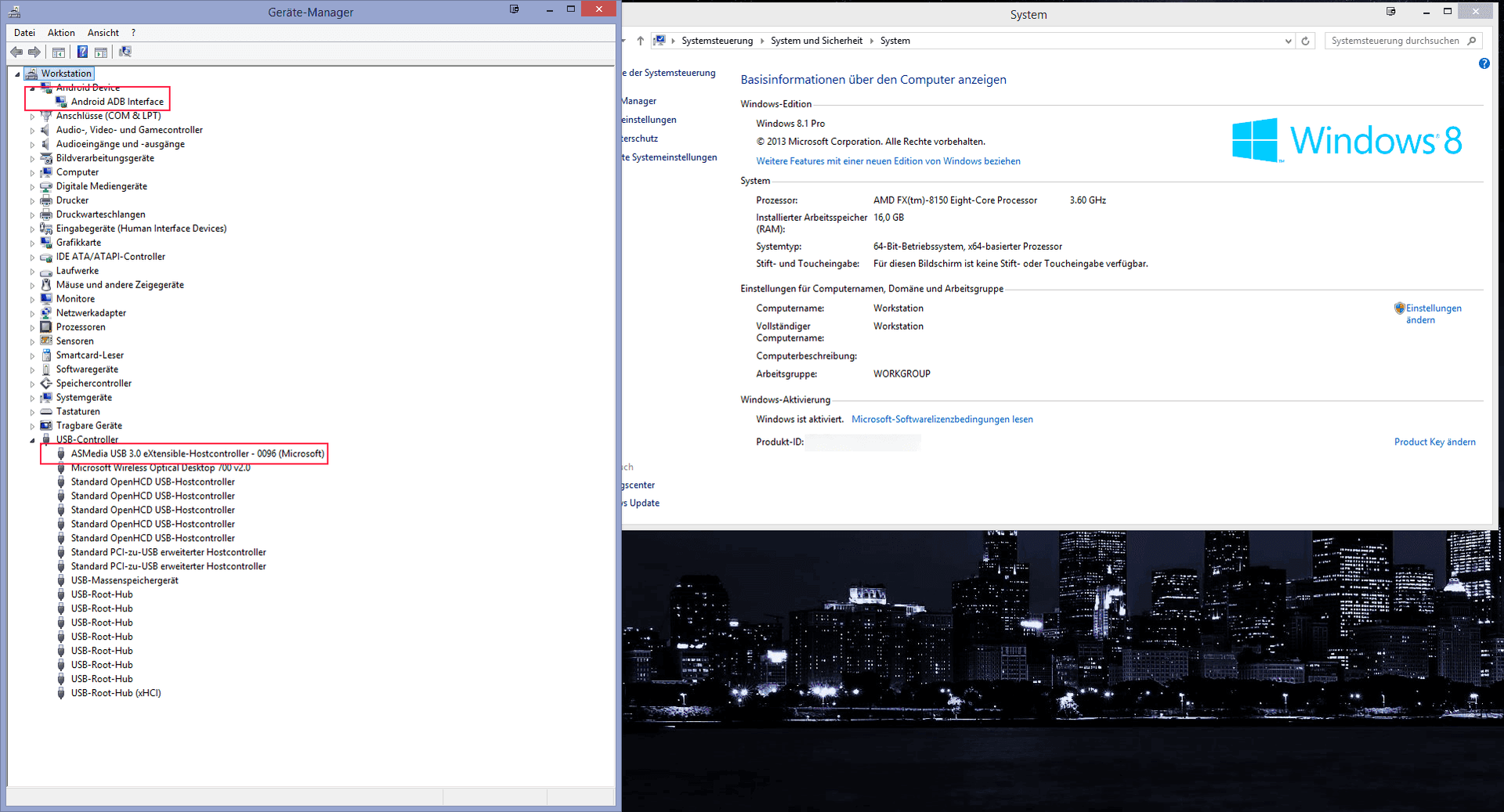Open Help via the blue question-mark toolbar icon
Viewport: 1504px width, 812px height.
coord(82,52)
